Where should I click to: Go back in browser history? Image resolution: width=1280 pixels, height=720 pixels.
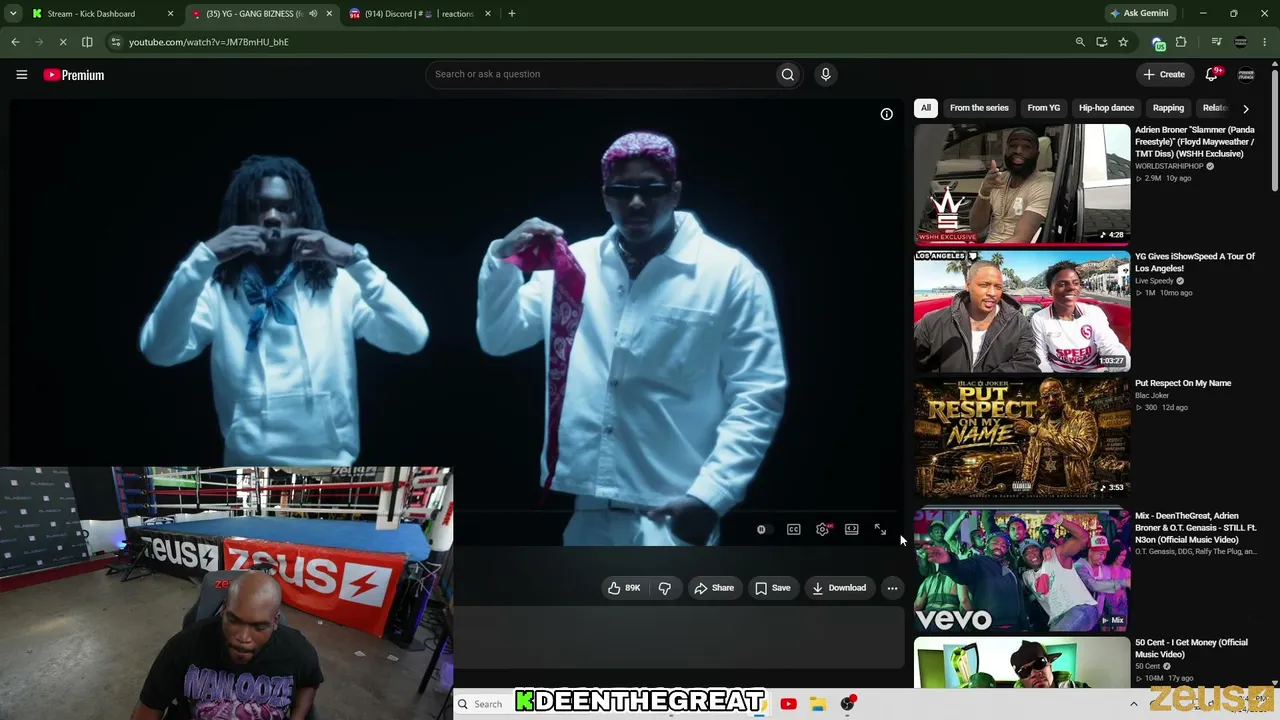15,42
